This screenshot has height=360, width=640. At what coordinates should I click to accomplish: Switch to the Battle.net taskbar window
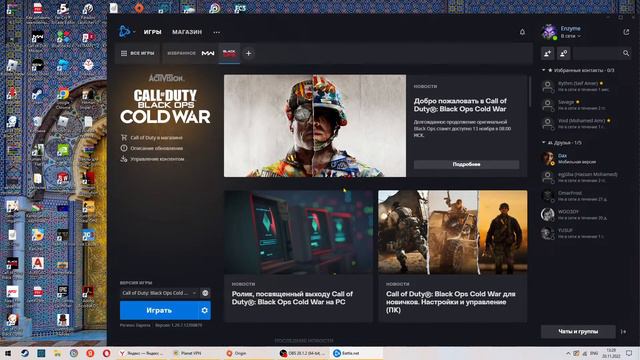[x=356, y=353]
